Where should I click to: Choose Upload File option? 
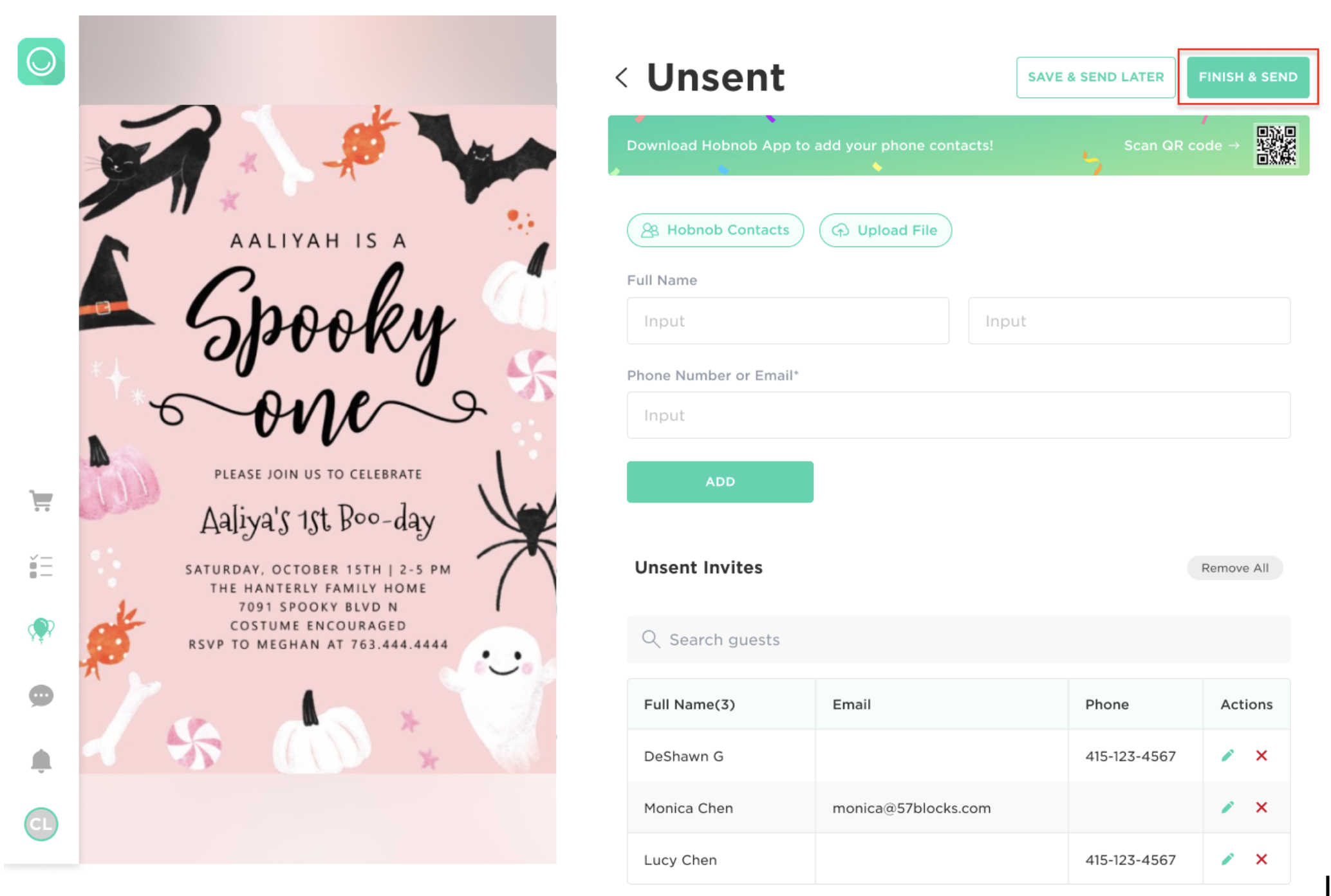[x=885, y=230]
